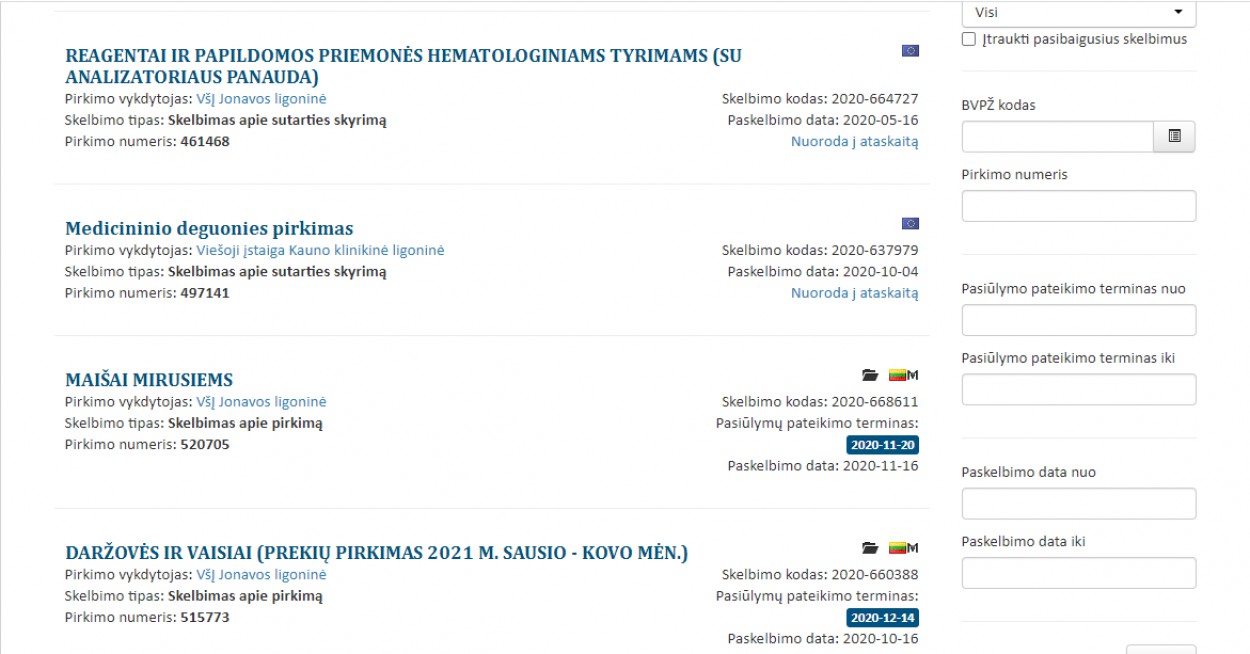Open REAGENTAI IR PAPILDOMOS PRIEMONĖS listing title
The height and width of the screenshot is (654, 1250).
point(403,66)
